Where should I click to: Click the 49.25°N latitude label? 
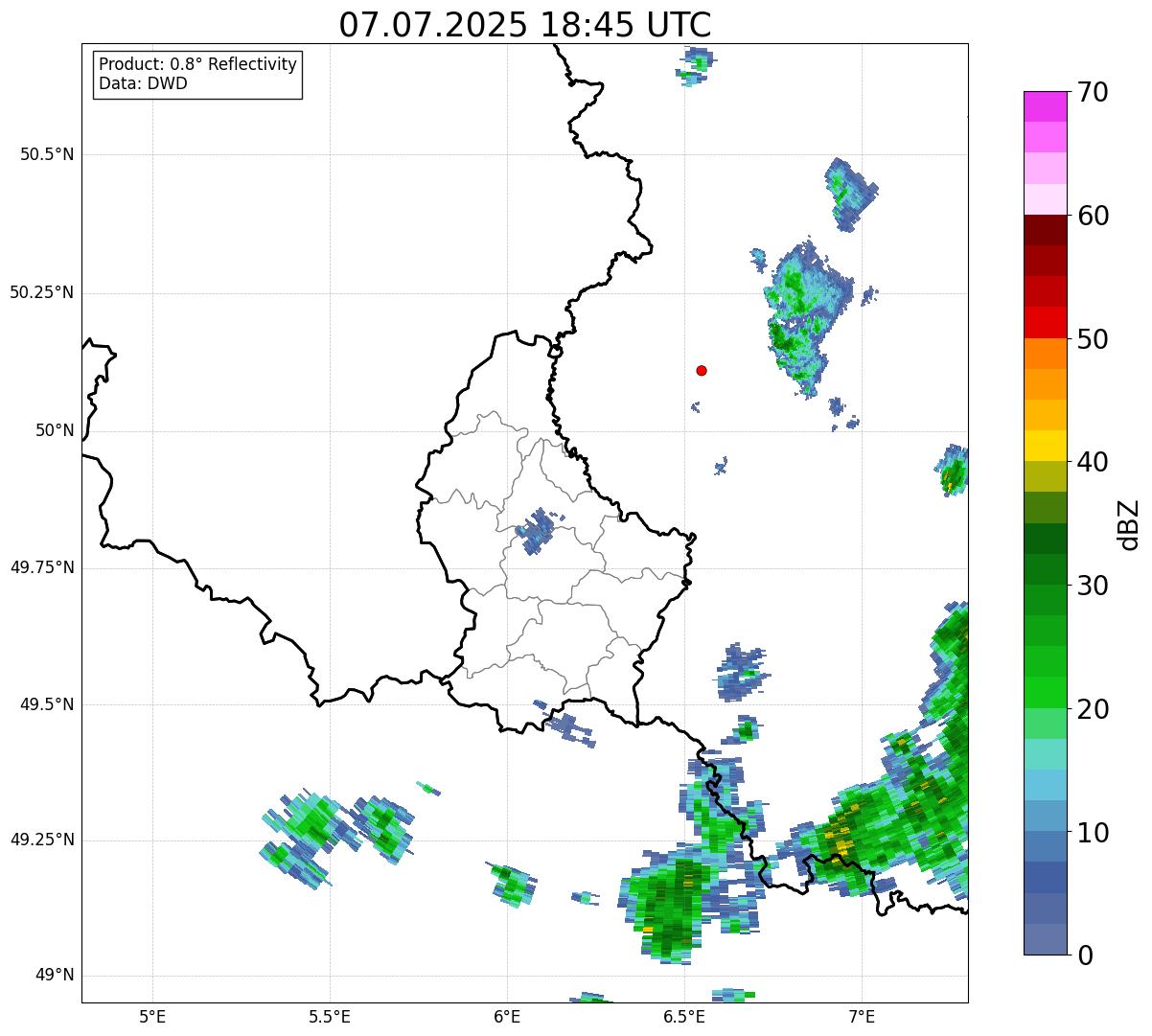[x=42, y=840]
